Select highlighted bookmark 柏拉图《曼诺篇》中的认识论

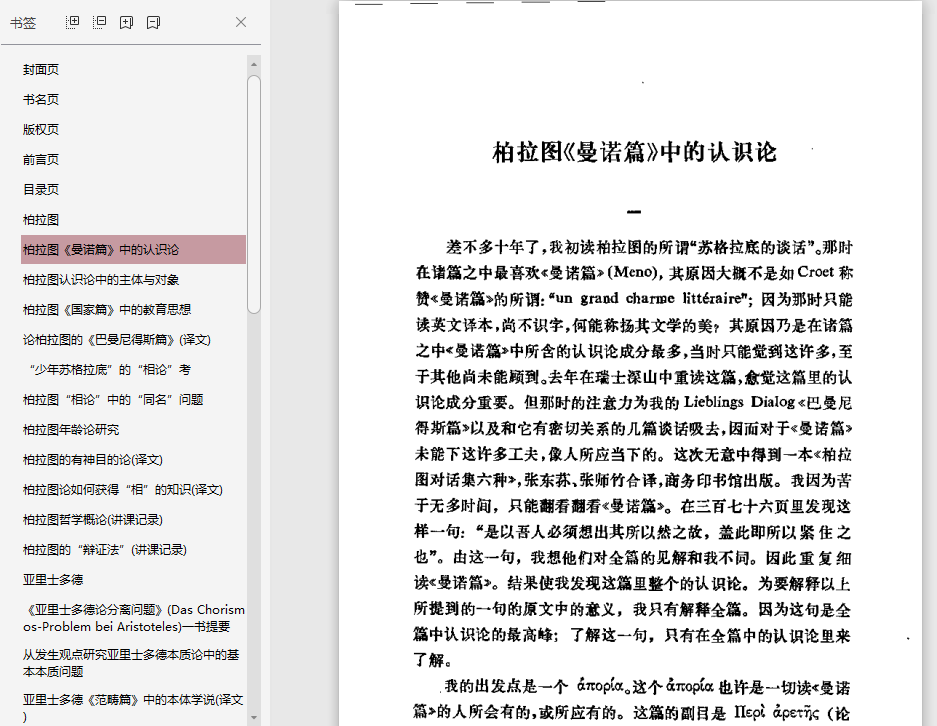pos(133,250)
